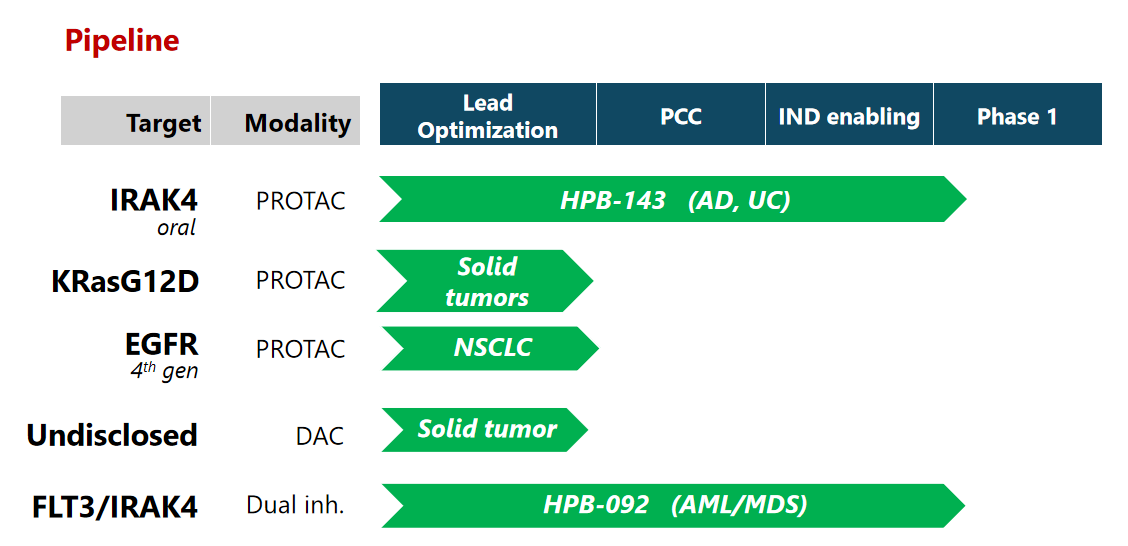Click the IRAK4 target label

tap(153, 200)
